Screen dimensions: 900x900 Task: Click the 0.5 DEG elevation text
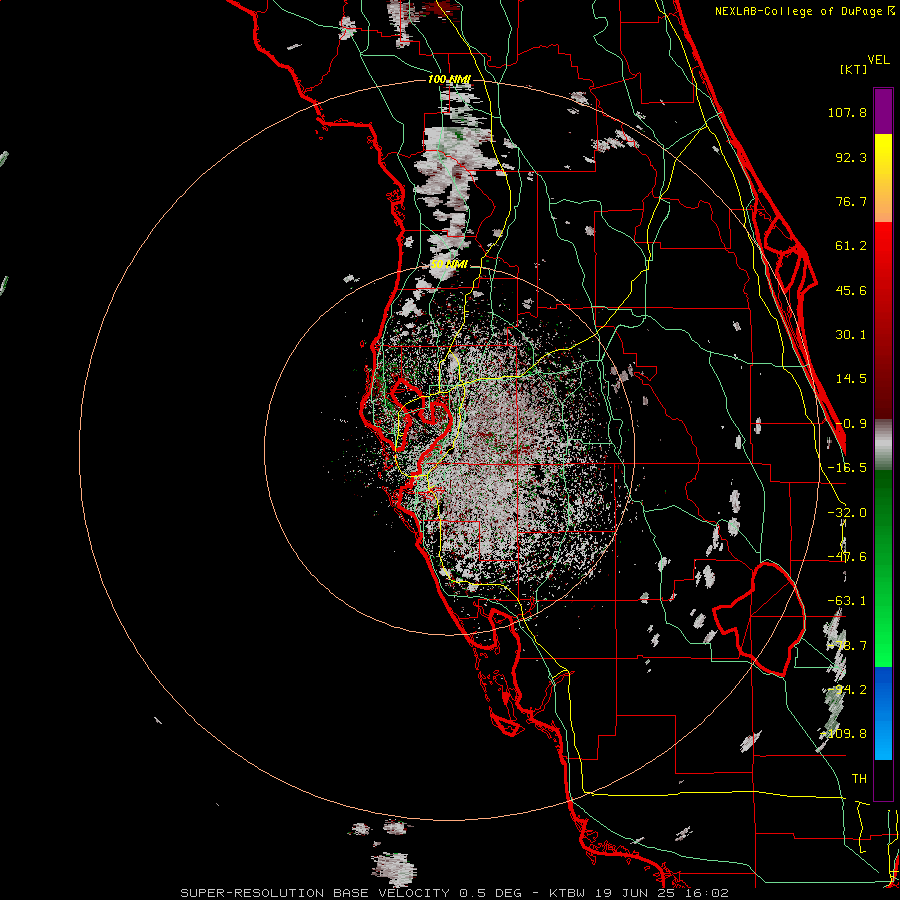tap(490, 893)
